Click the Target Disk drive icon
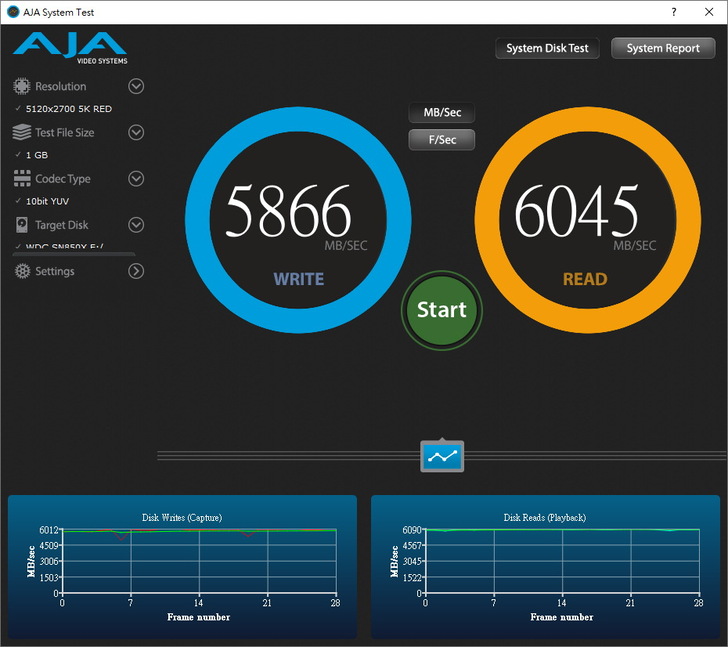The width and height of the screenshot is (728, 647). tap(21, 225)
